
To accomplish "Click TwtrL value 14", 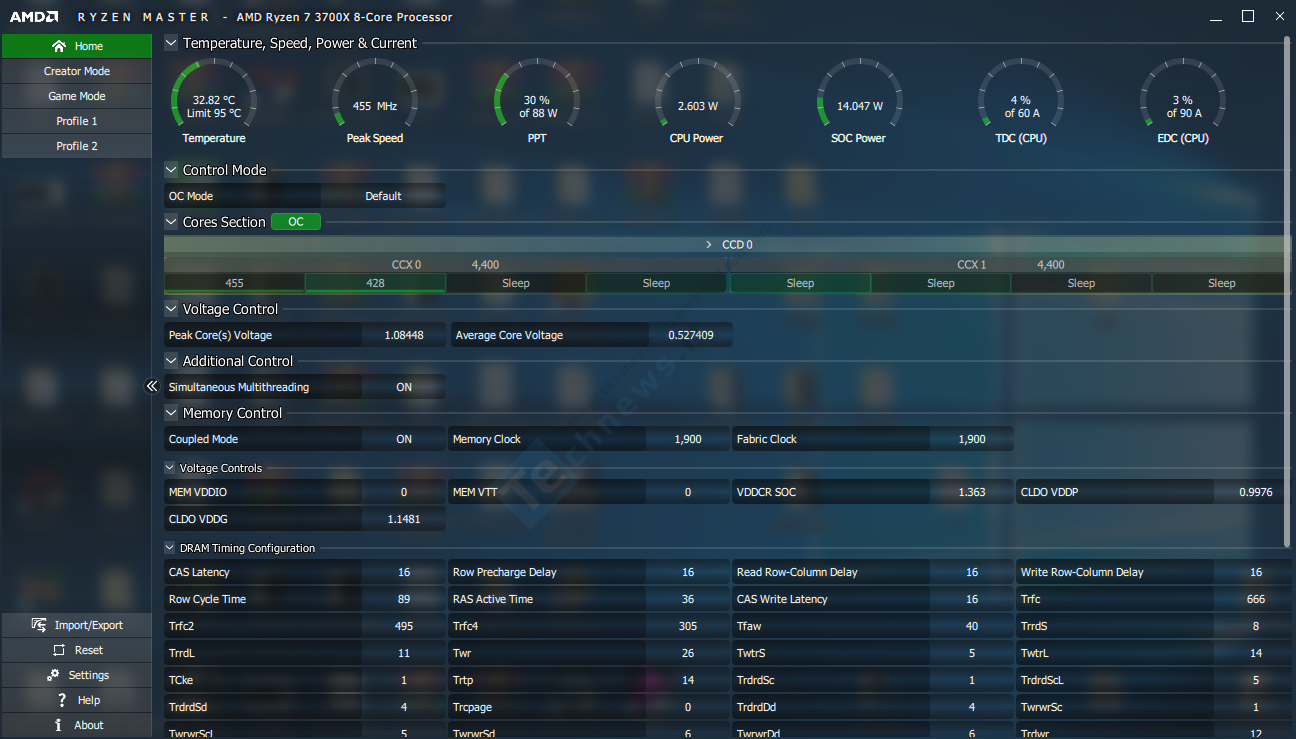I will click(x=1256, y=653).
